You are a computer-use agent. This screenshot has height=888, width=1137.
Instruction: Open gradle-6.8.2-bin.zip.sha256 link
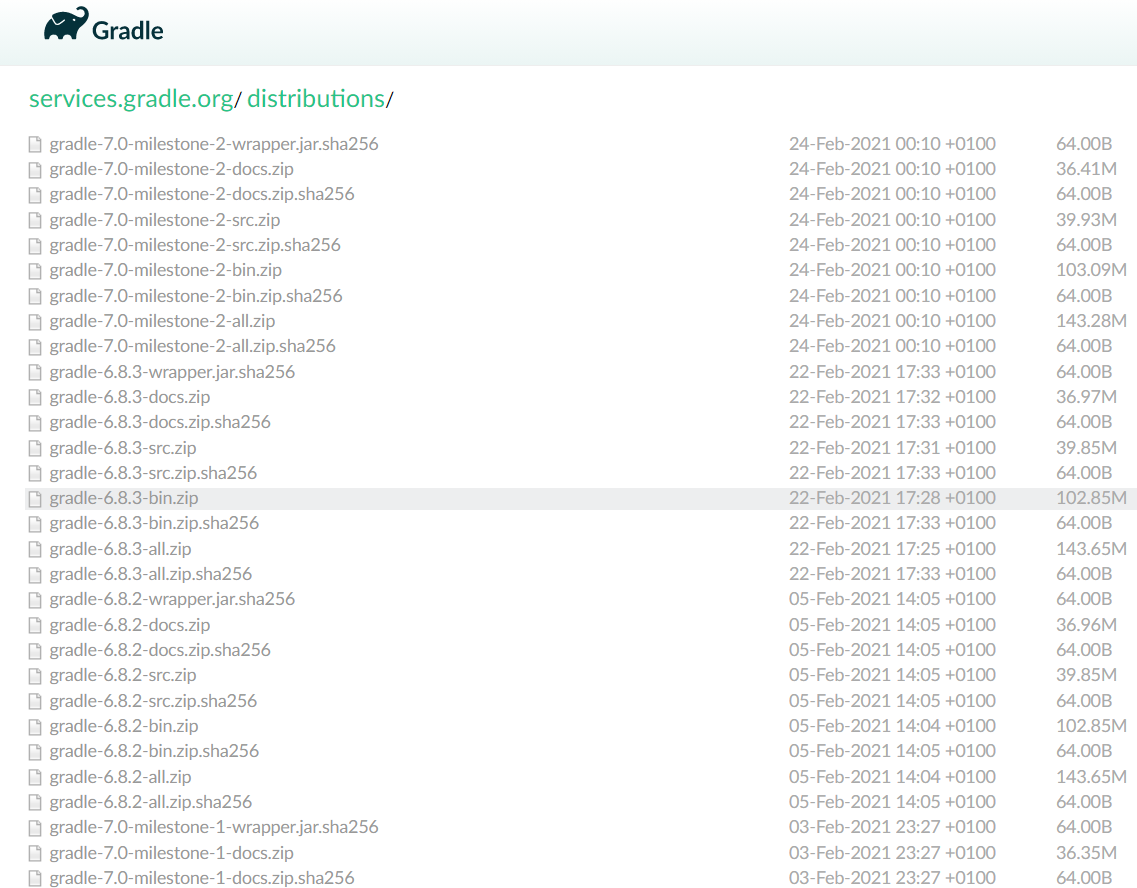pyautogui.click(x=154, y=751)
